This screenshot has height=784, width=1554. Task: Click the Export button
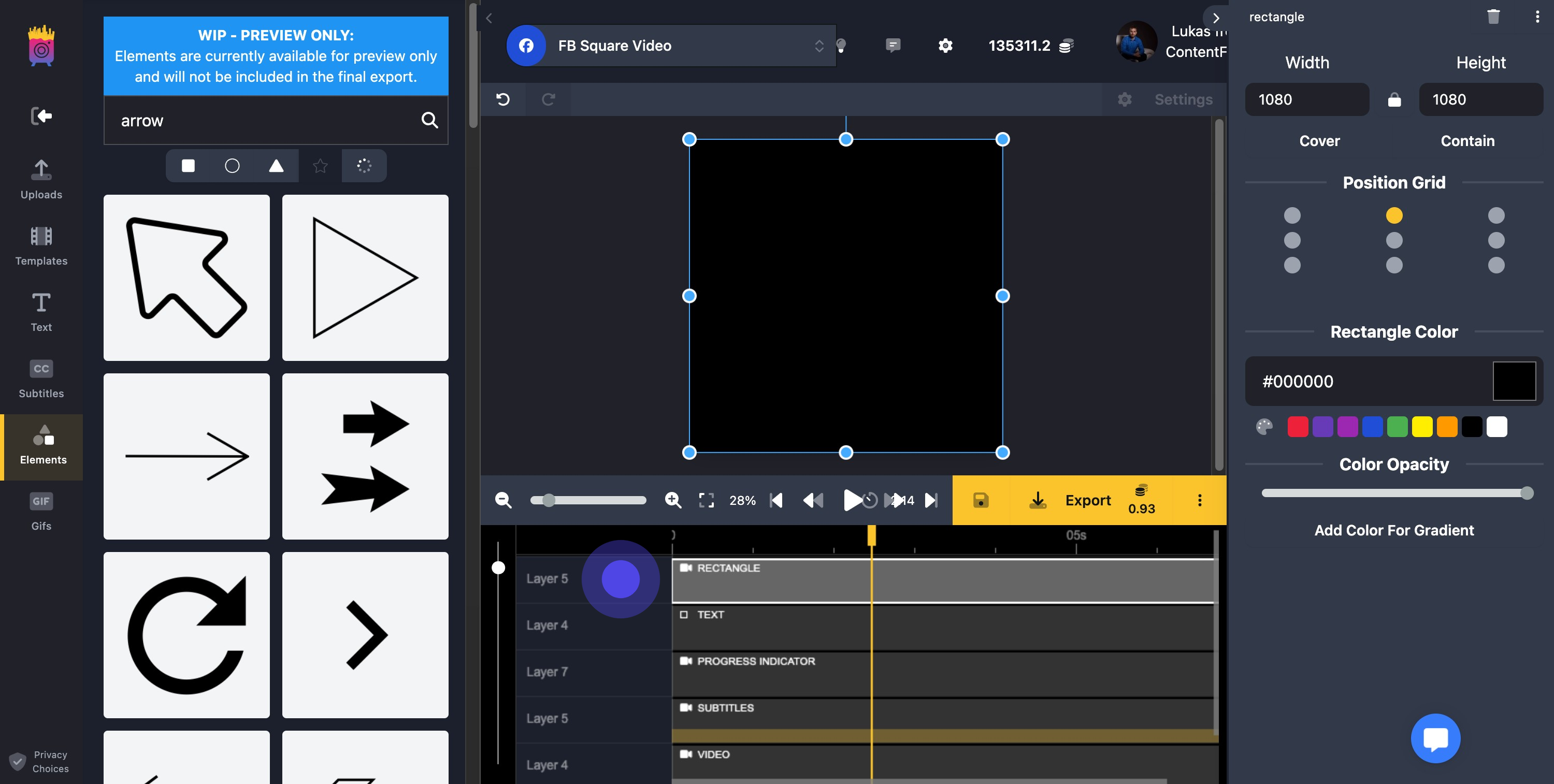pyautogui.click(x=1087, y=500)
